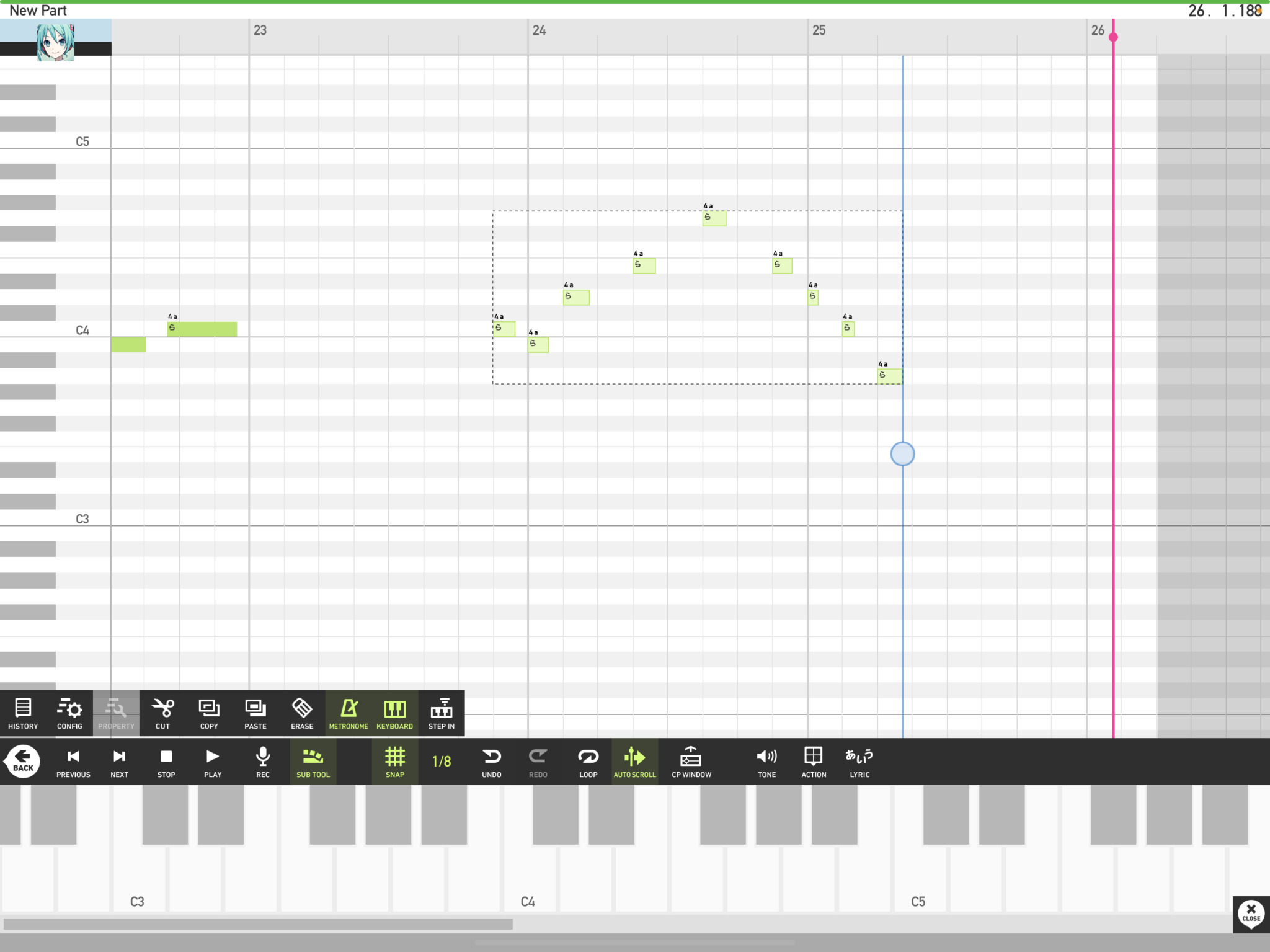This screenshot has width=1270, height=952.
Task: Change the 1/8 snap resolution
Action: click(x=442, y=761)
